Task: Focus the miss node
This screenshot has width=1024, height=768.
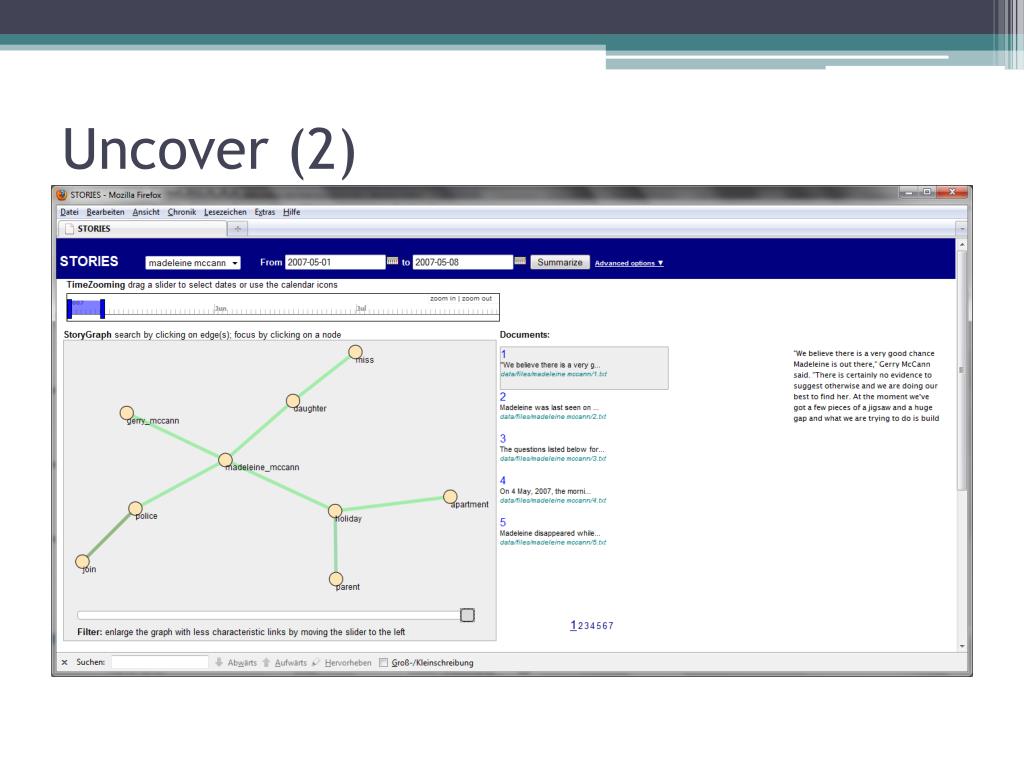Action: click(x=355, y=352)
